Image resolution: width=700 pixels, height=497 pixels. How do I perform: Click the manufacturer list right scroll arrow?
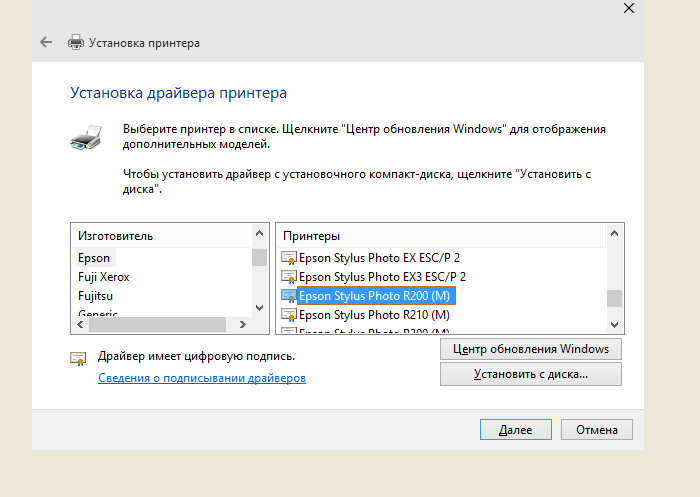coord(242,325)
